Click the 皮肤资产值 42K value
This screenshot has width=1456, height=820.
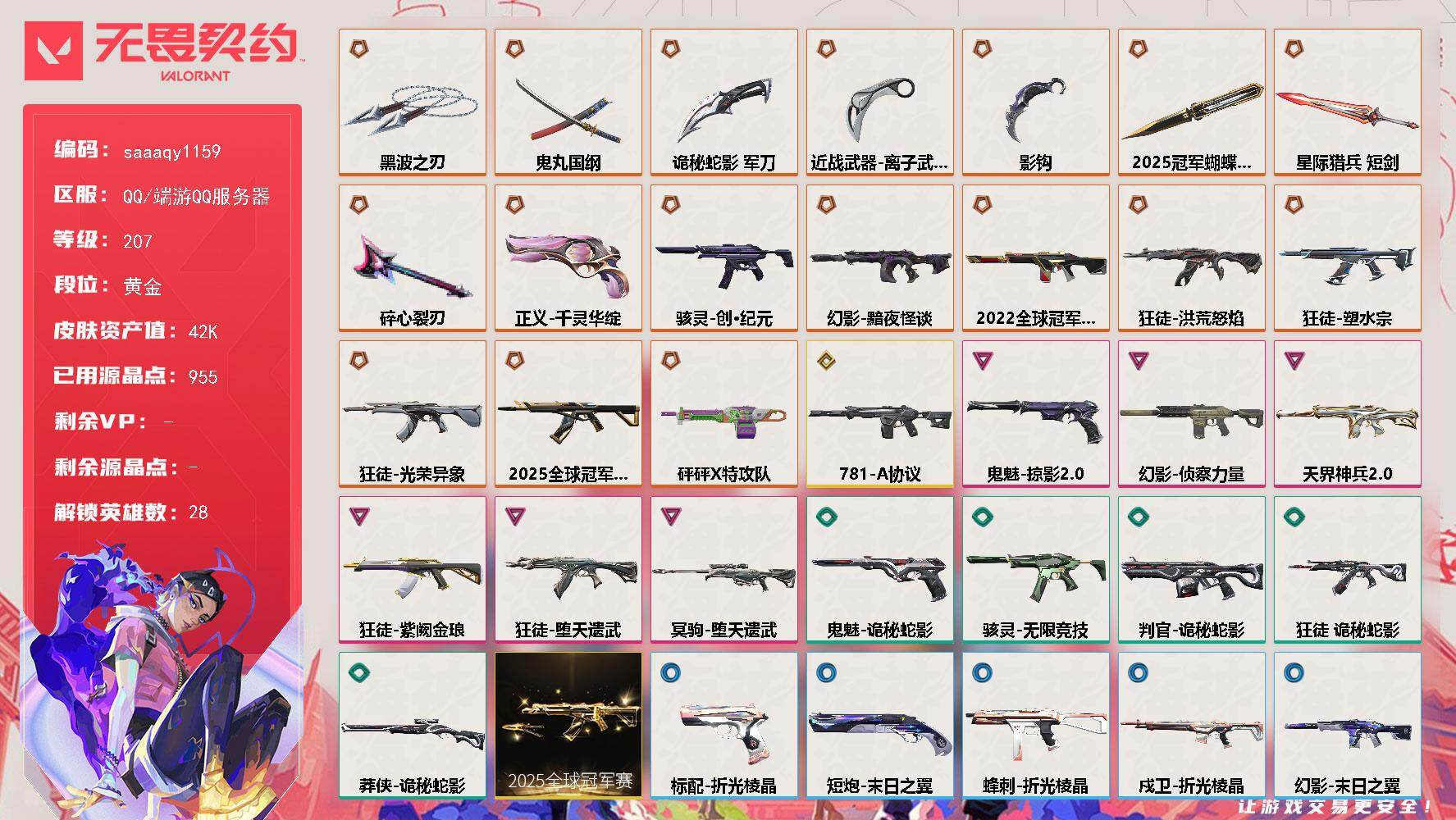coord(203,332)
